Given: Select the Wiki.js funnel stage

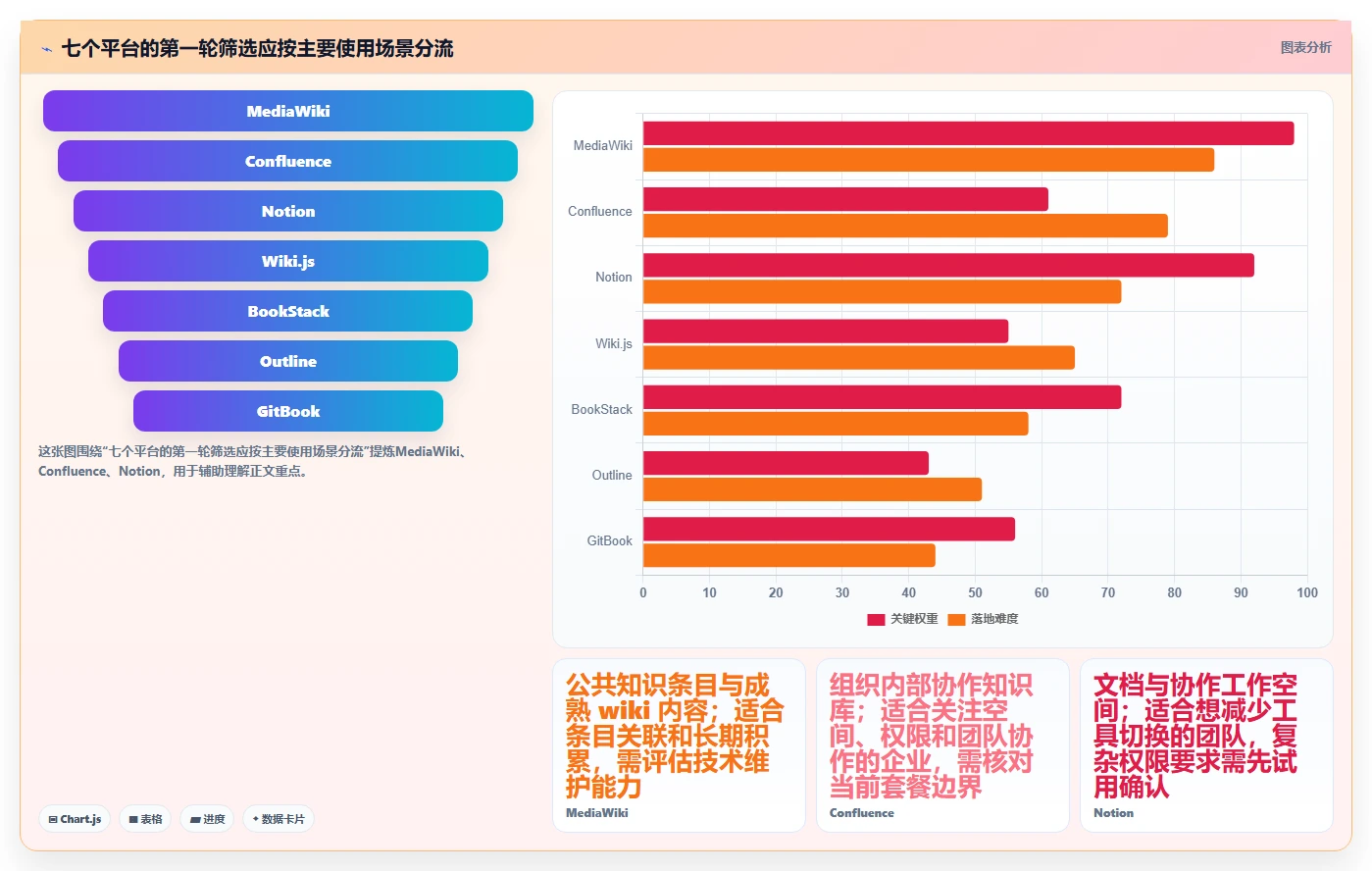Looking at the screenshot, I should pyautogui.click(x=288, y=261).
